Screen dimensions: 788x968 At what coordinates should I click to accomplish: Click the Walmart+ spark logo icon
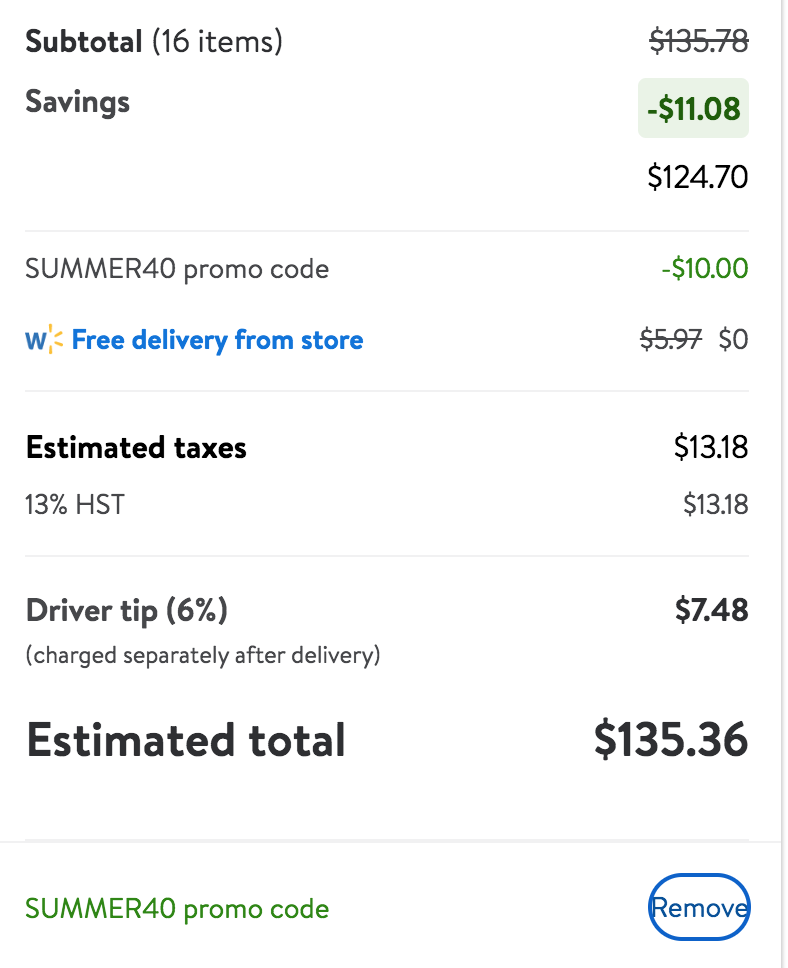pos(44,340)
